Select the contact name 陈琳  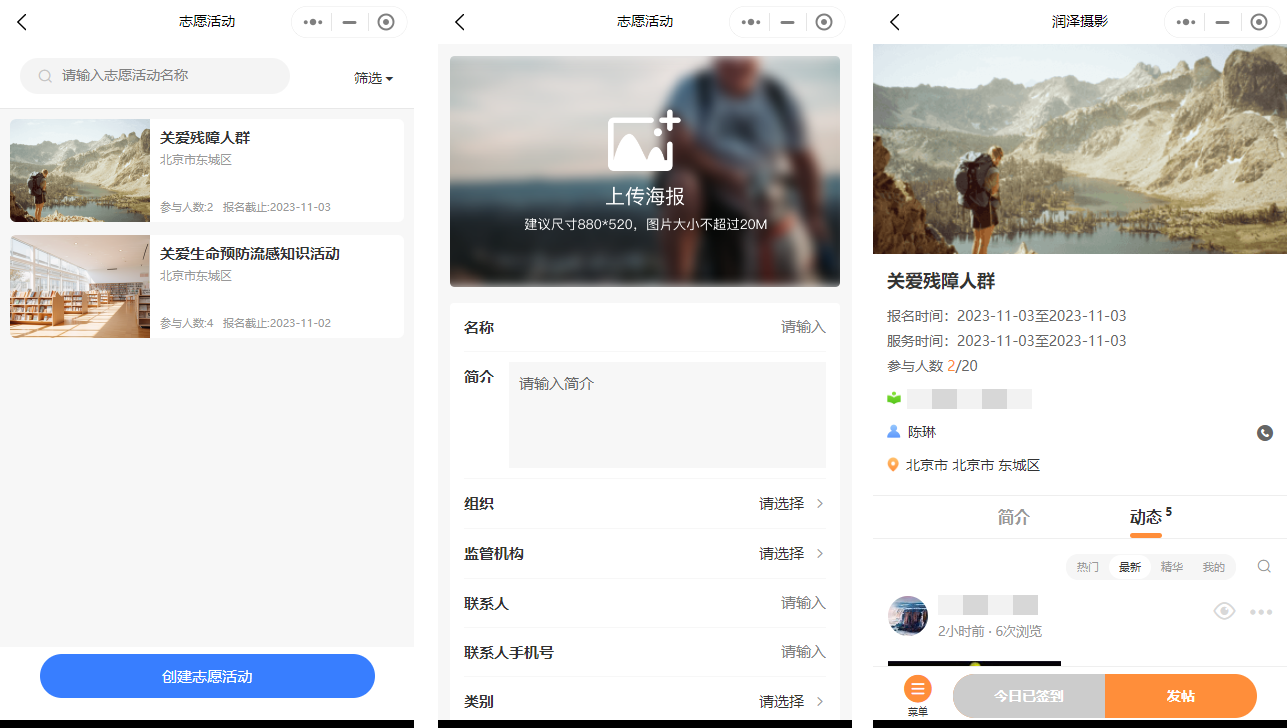pos(922,433)
